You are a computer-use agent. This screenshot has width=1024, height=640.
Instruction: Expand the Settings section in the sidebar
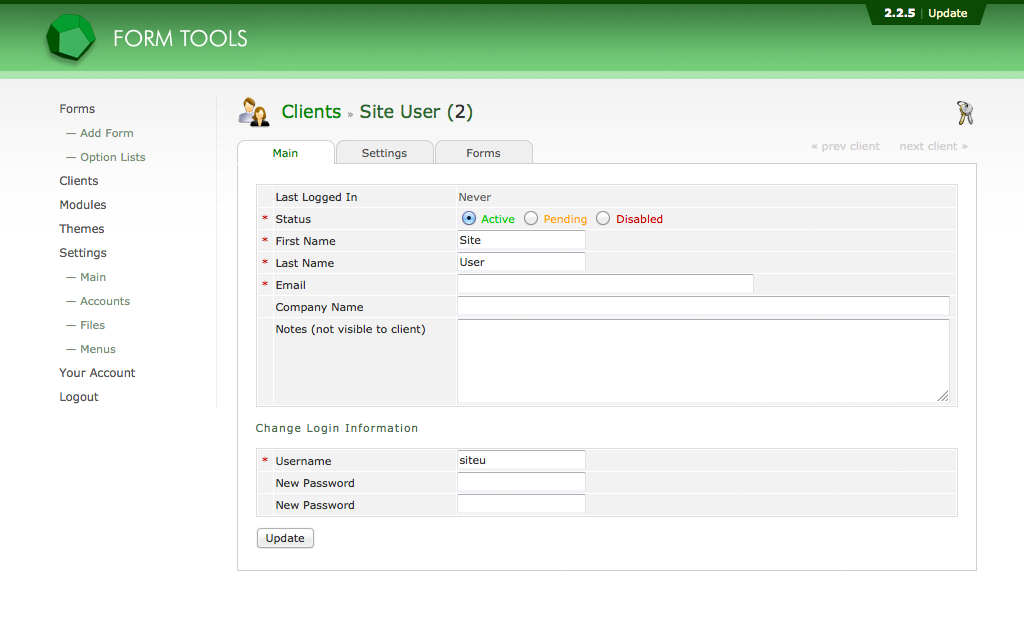pyautogui.click(x=83, y=252)
